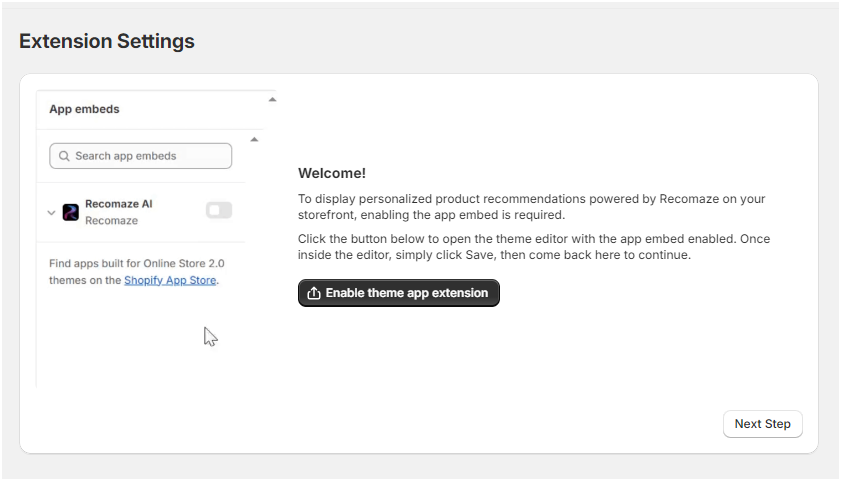Click the theme editor Save instructions paragraph
Image resolution: width=841 pixels, height=481 pixels.
click(x=533, y=247)
